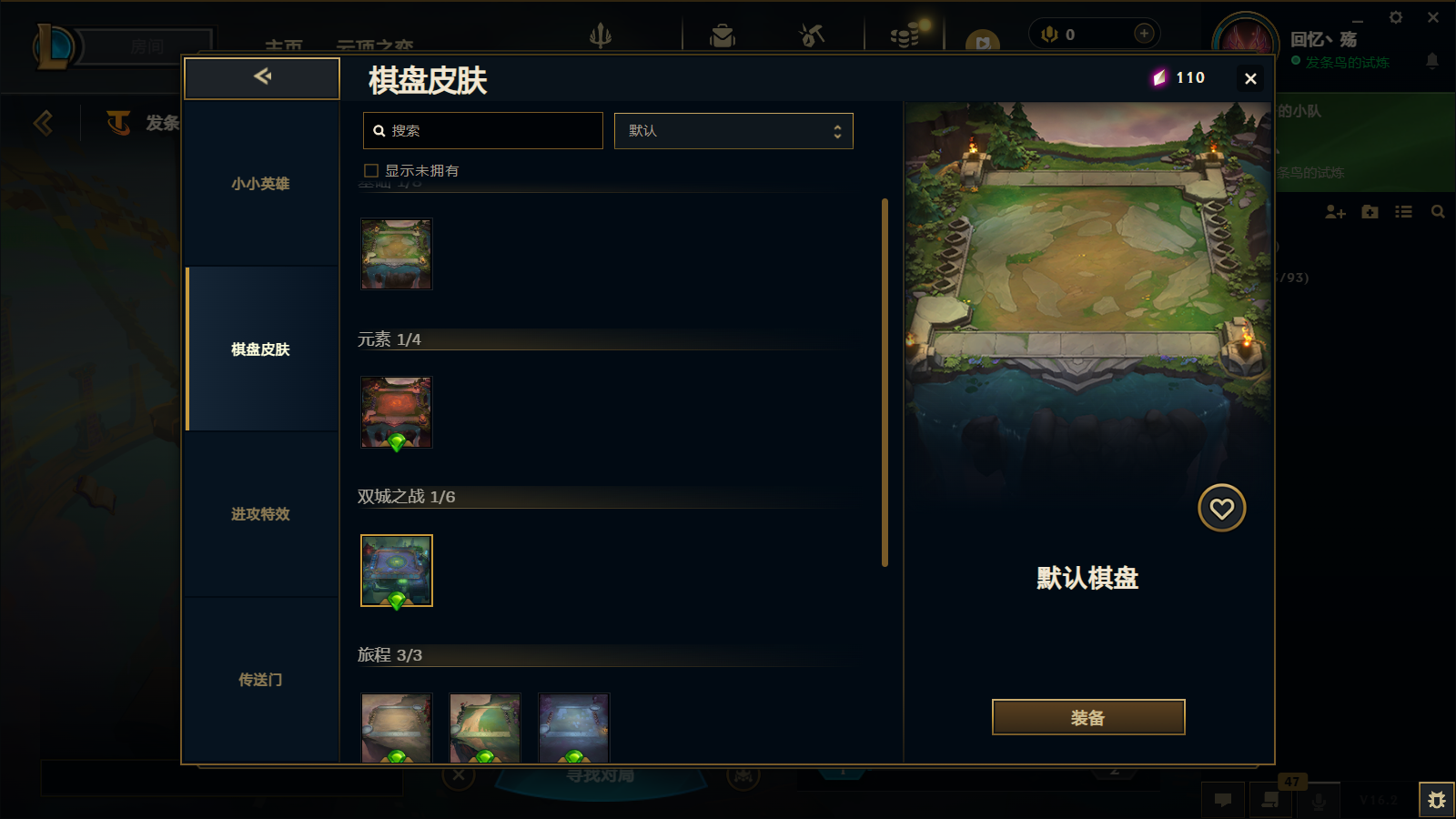Click the dropdown stepper arrows
This screenshot has height=819, width=1456.
coord(837,132)
